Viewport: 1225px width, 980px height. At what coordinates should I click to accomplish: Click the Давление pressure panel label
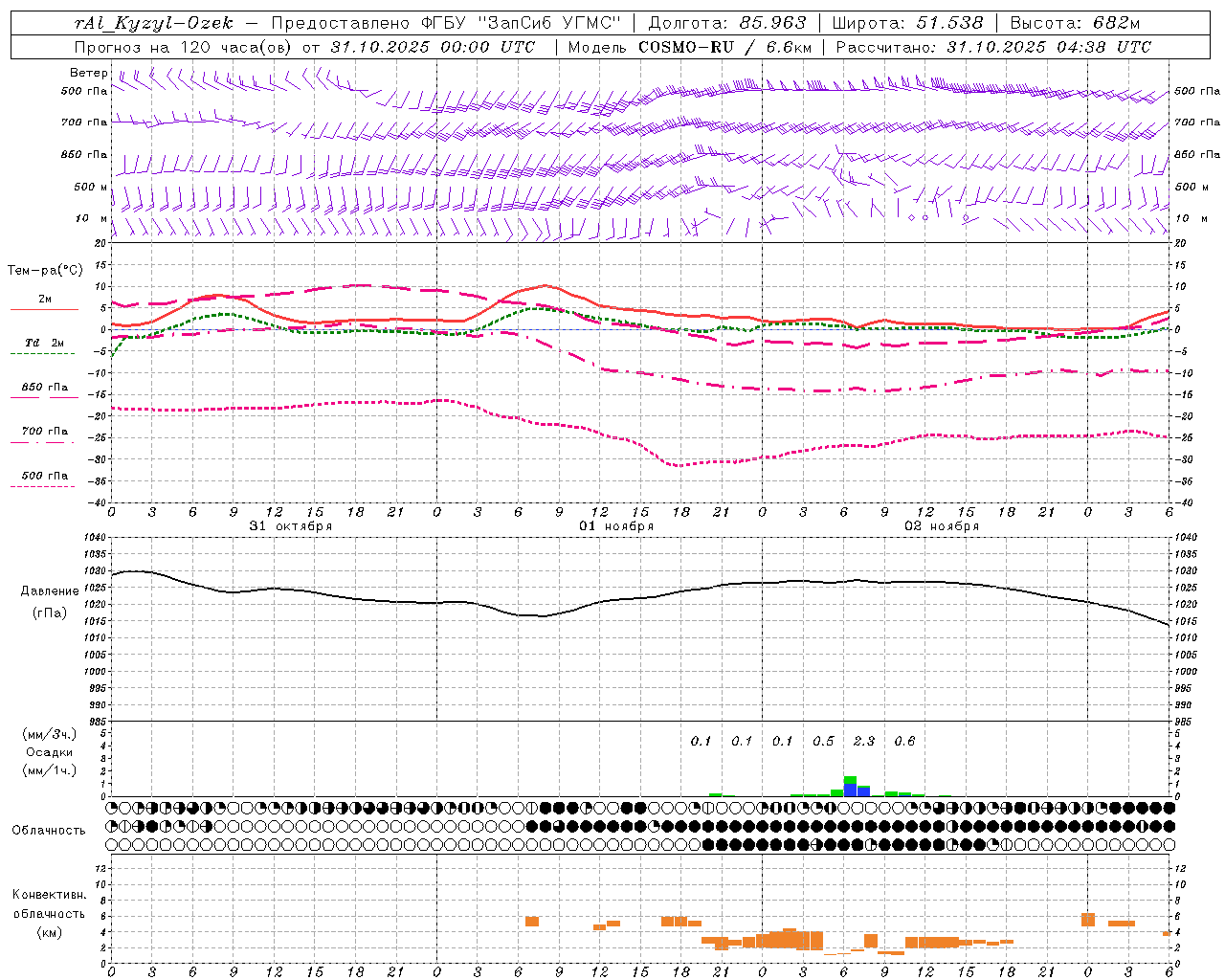tap(48, 591)
